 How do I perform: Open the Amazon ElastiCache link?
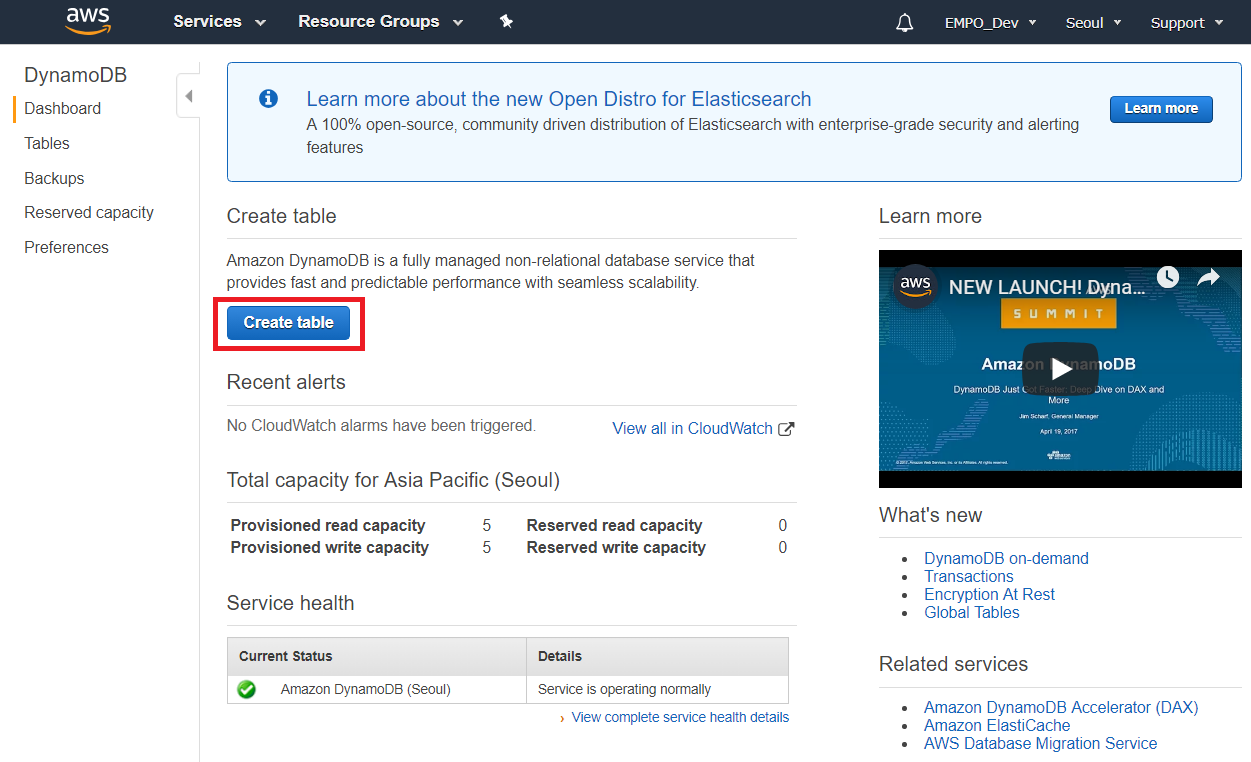997,725
